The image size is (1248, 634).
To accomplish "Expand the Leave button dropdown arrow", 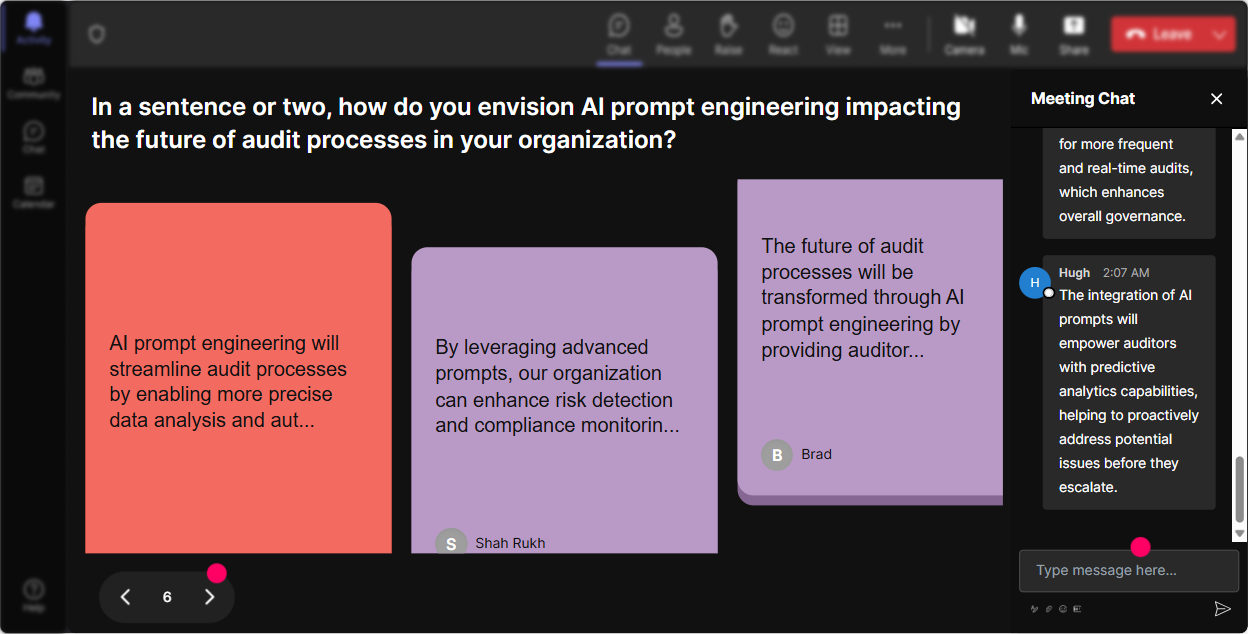I will tap(1220, 34).
